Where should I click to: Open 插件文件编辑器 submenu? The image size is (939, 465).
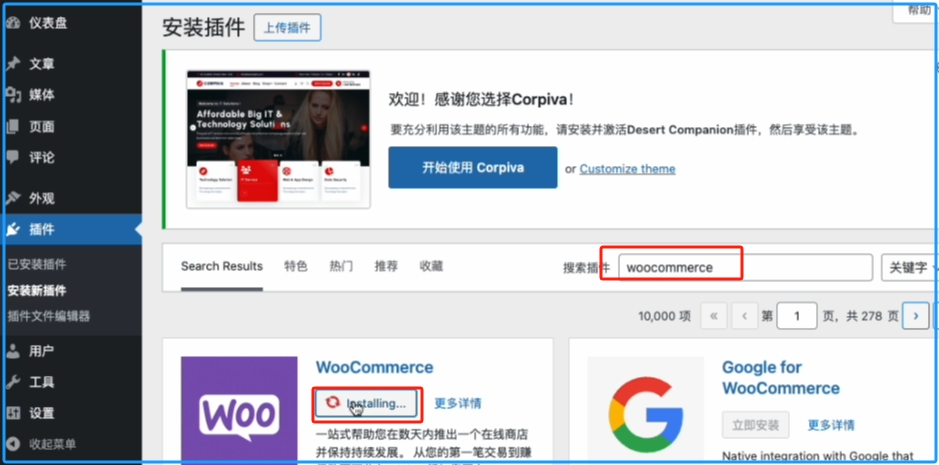point(49,316)
